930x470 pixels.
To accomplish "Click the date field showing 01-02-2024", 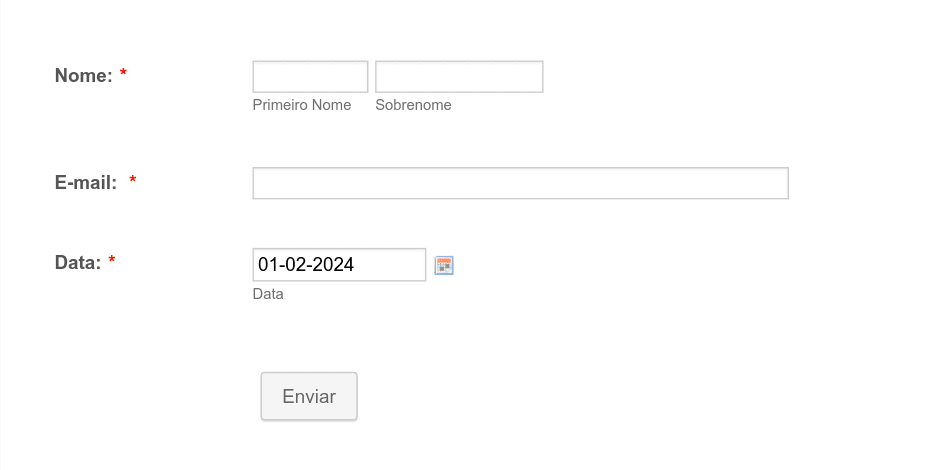I will [339, 265].
